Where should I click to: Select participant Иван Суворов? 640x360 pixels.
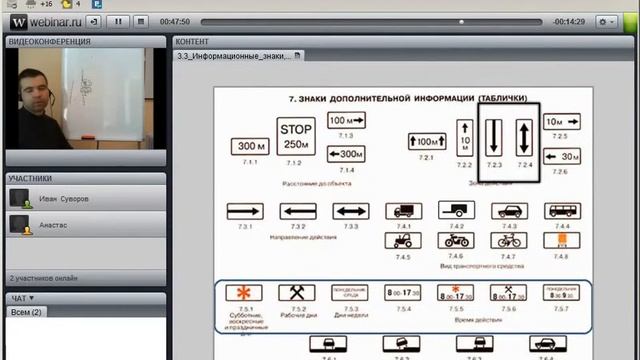click(x=86, y=199)
